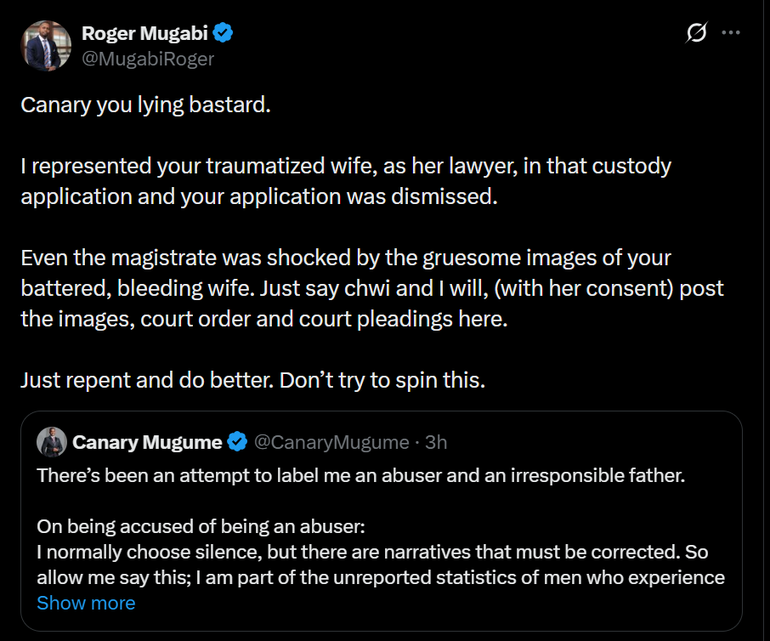Viewport: 770px width, 641px height.
Task: Click quoted text "There's been an attempt"
Action: pyautogui.click(x=360, y=475)
